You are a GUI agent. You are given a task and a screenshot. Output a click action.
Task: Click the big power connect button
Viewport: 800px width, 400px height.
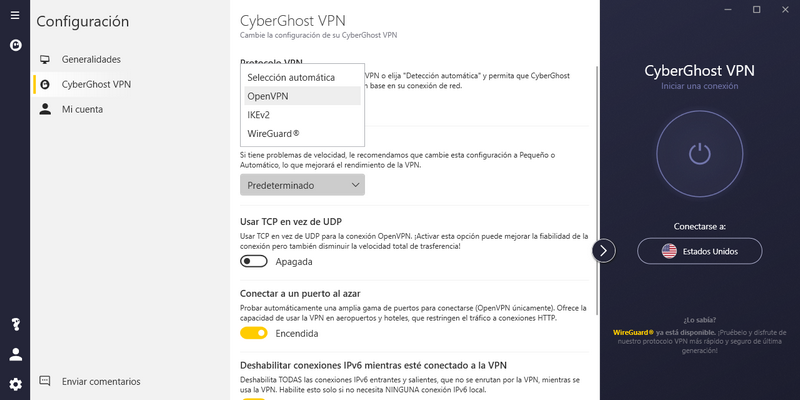pyautogui.click(x=699, y=154)
